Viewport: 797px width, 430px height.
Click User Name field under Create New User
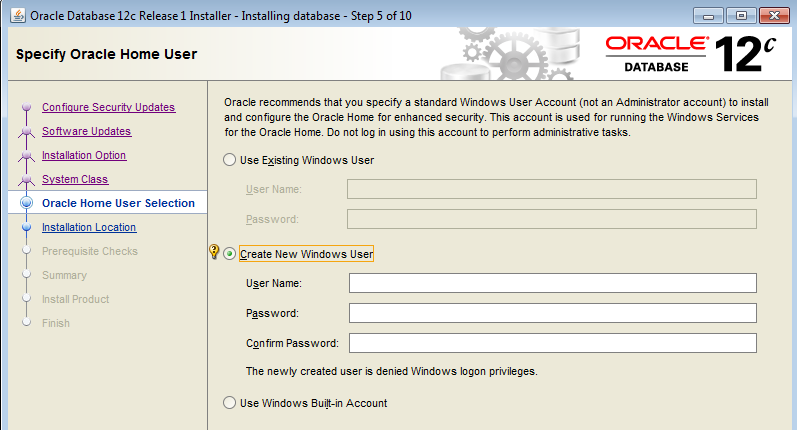coord(553,283)
